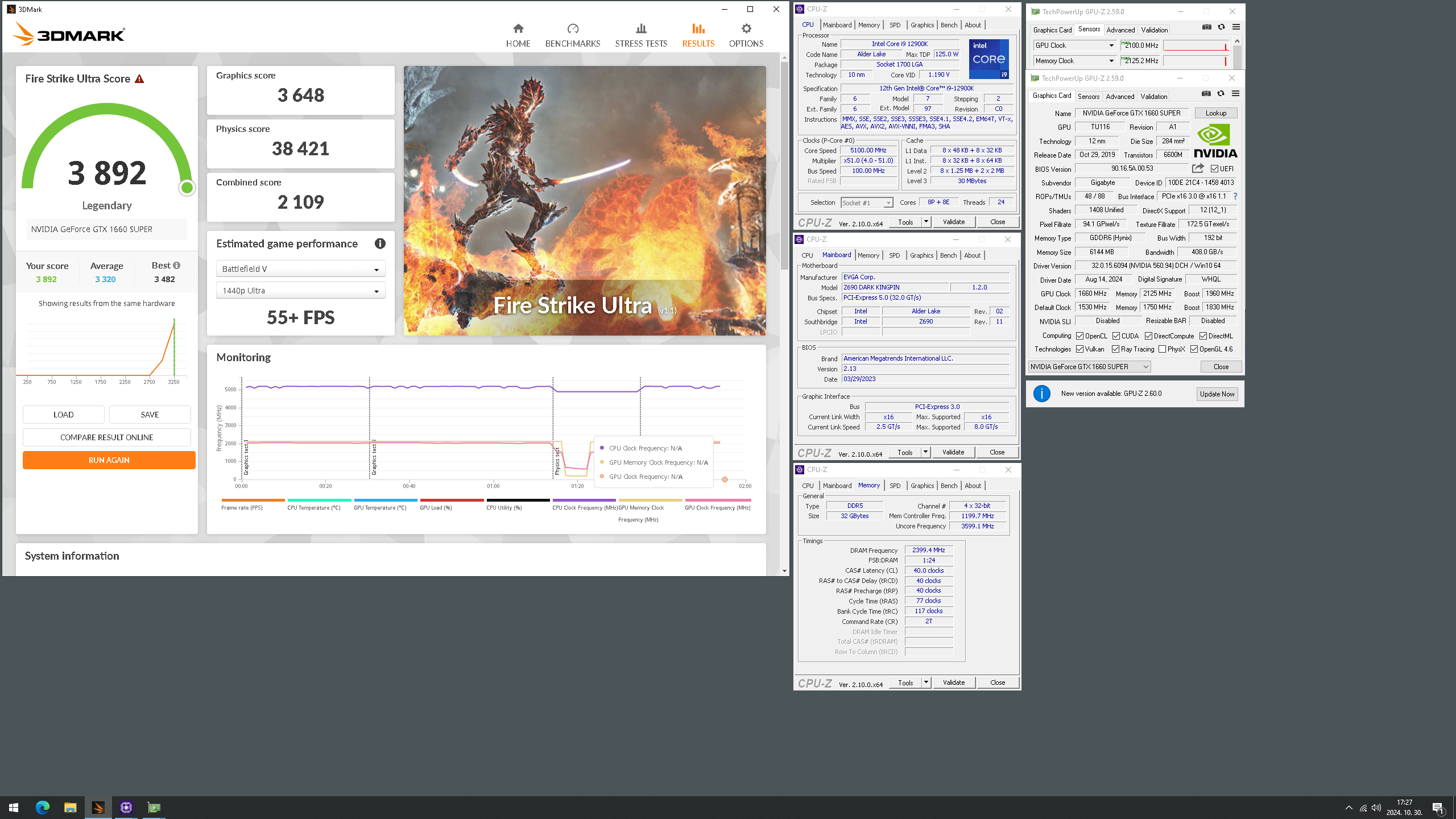This screenshot has height=819, width=1456.
Task: Open the volume control in system tray
Action: click(x=1376, y=808)
